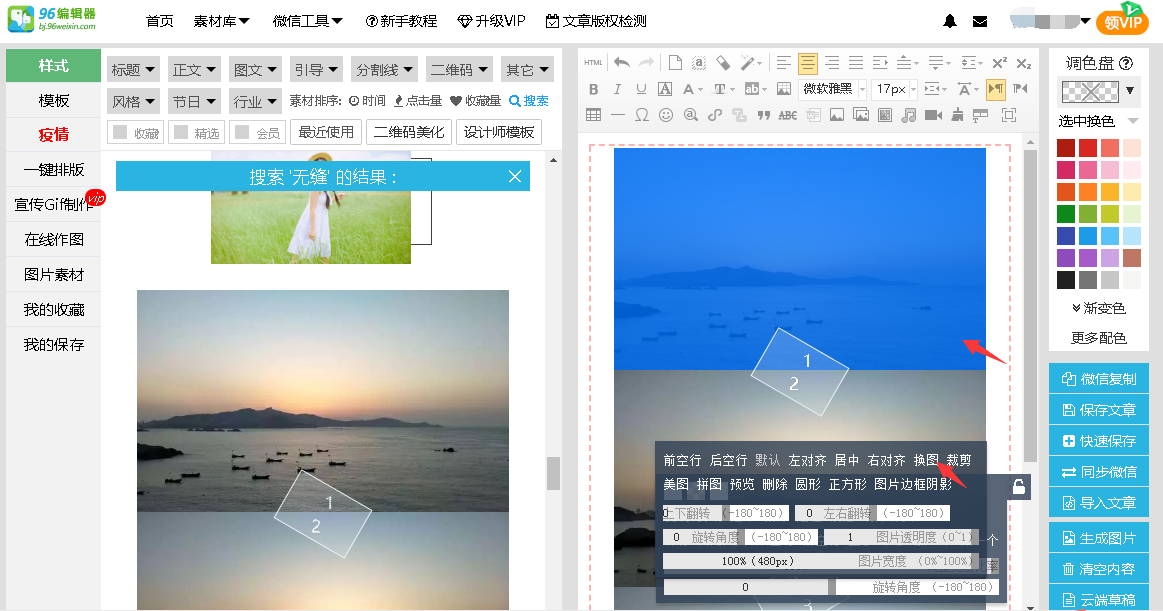Screen dimensions: 1163x611
Task: Expand the 图文 category dropdown
Action: [x=254, y=70]
